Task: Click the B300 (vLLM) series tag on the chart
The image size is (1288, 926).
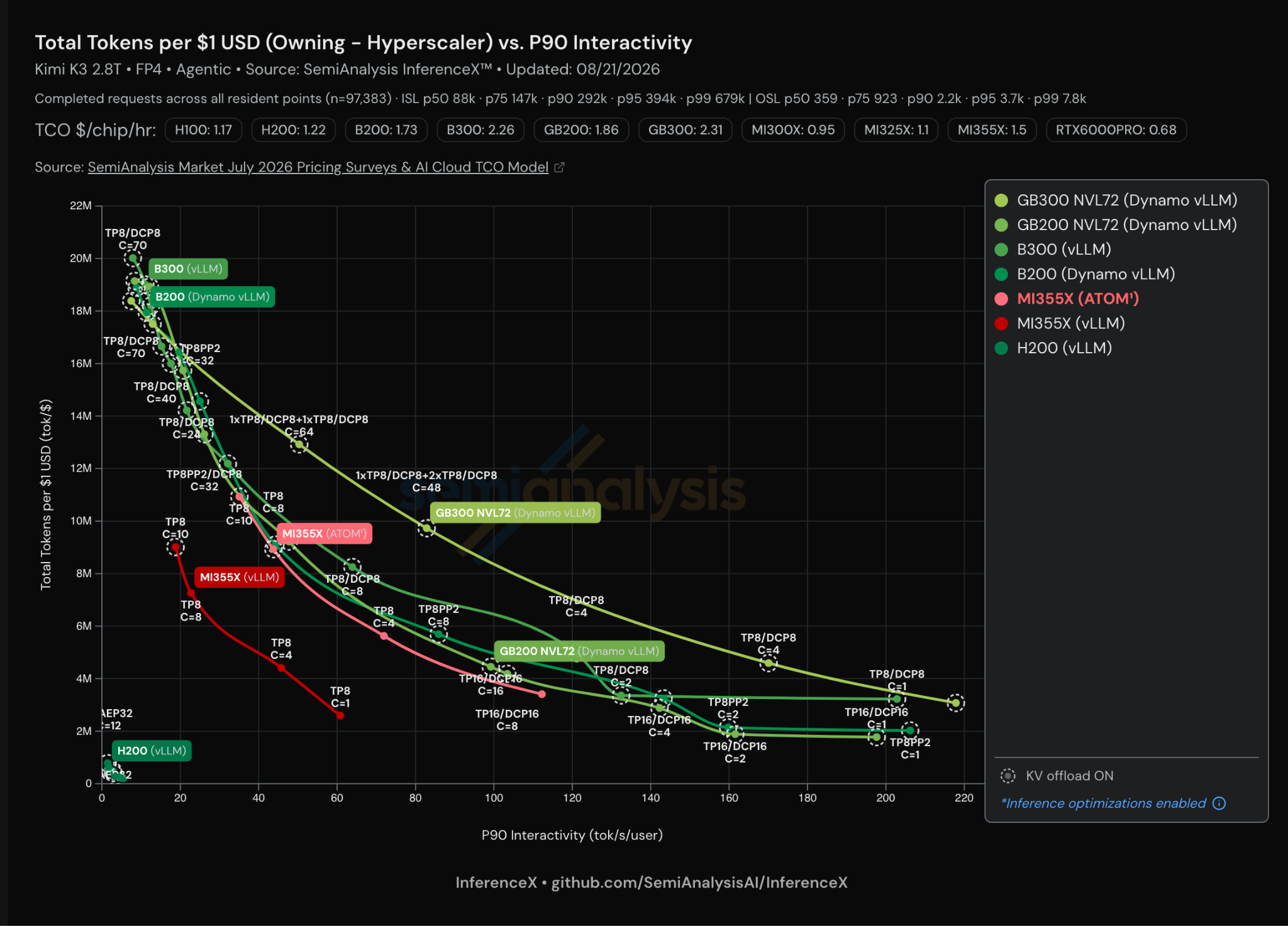Action: tap(189, 269)
